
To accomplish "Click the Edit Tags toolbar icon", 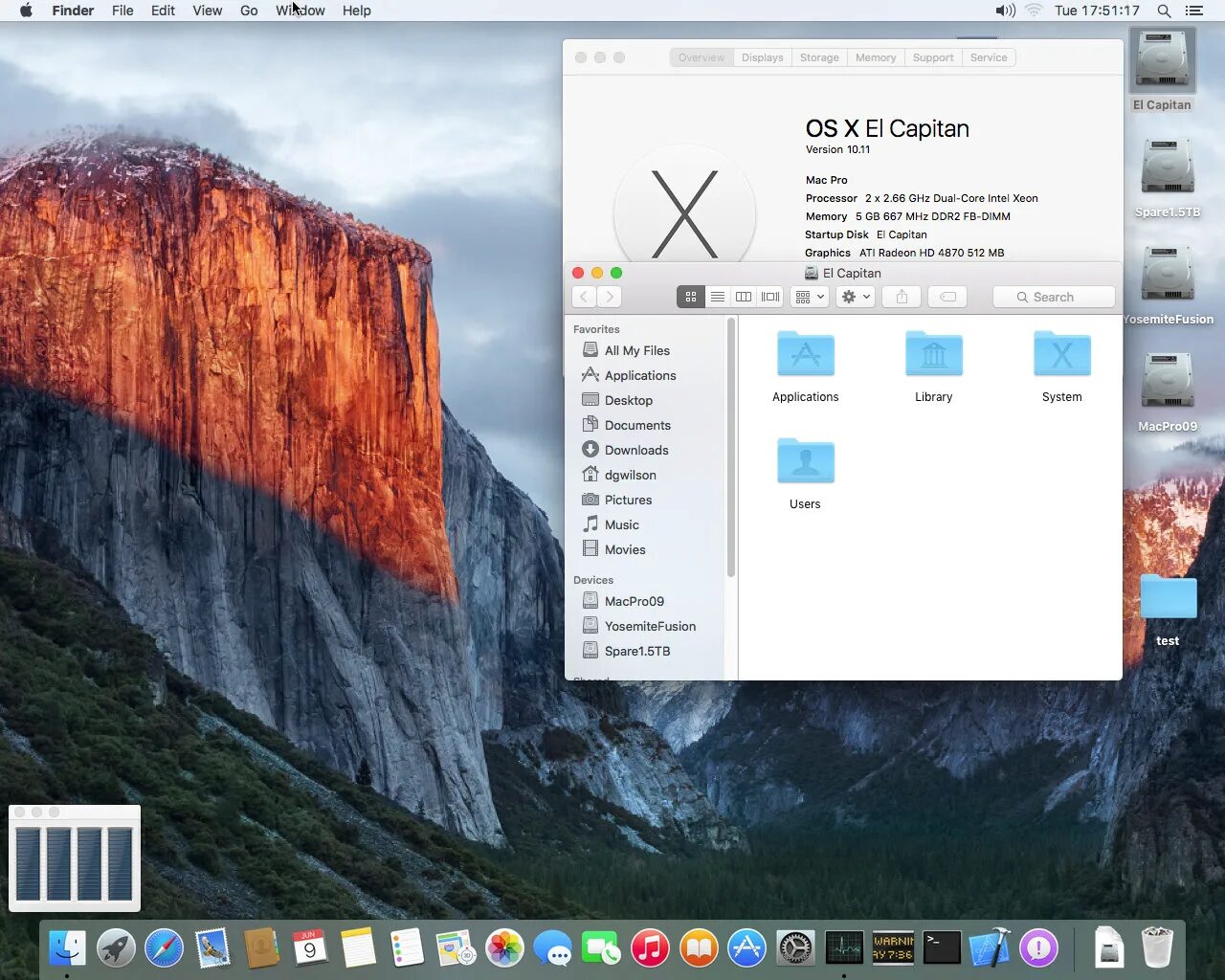I will click(947, 297).
